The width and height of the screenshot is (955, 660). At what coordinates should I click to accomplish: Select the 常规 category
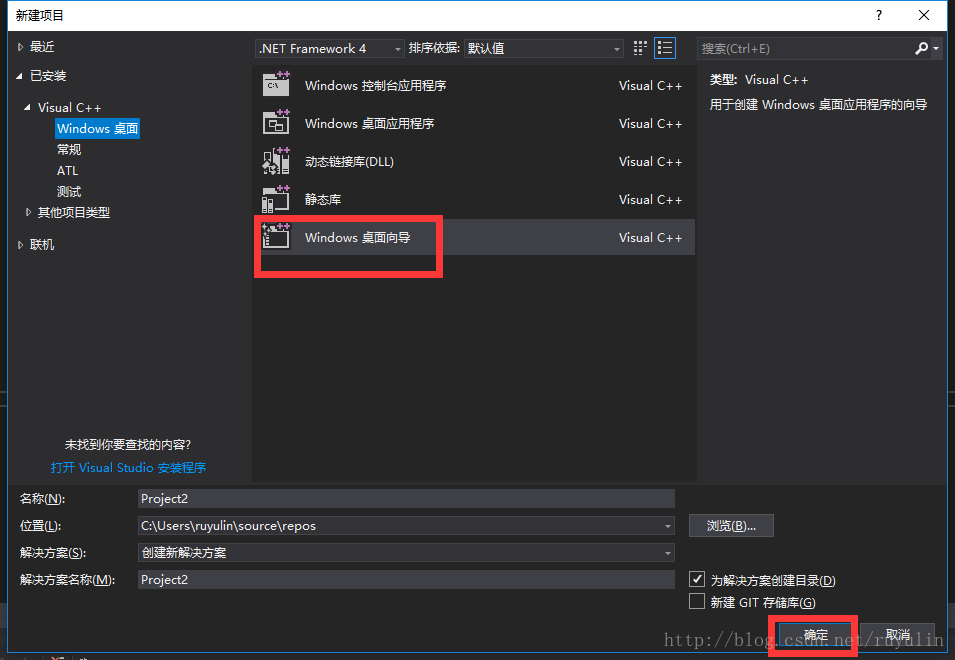click(69, 150)
